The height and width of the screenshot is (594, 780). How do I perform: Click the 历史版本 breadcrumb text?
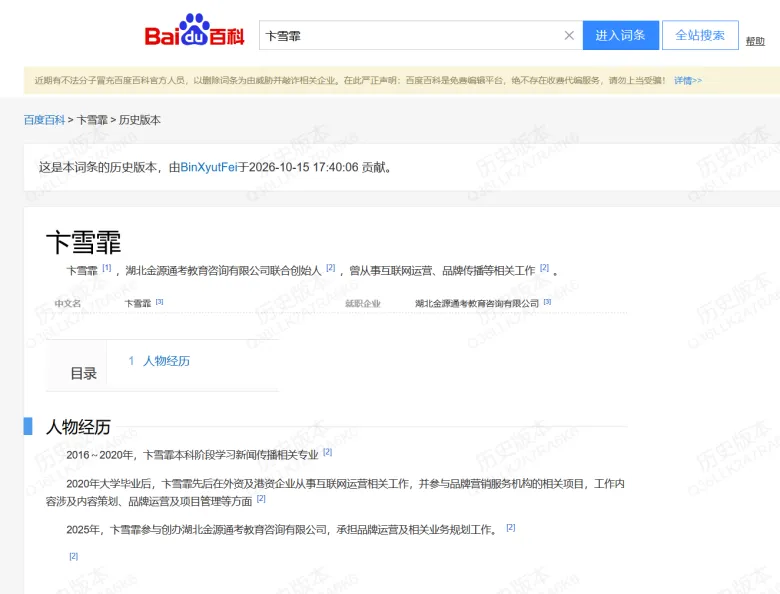click(140, 120)
